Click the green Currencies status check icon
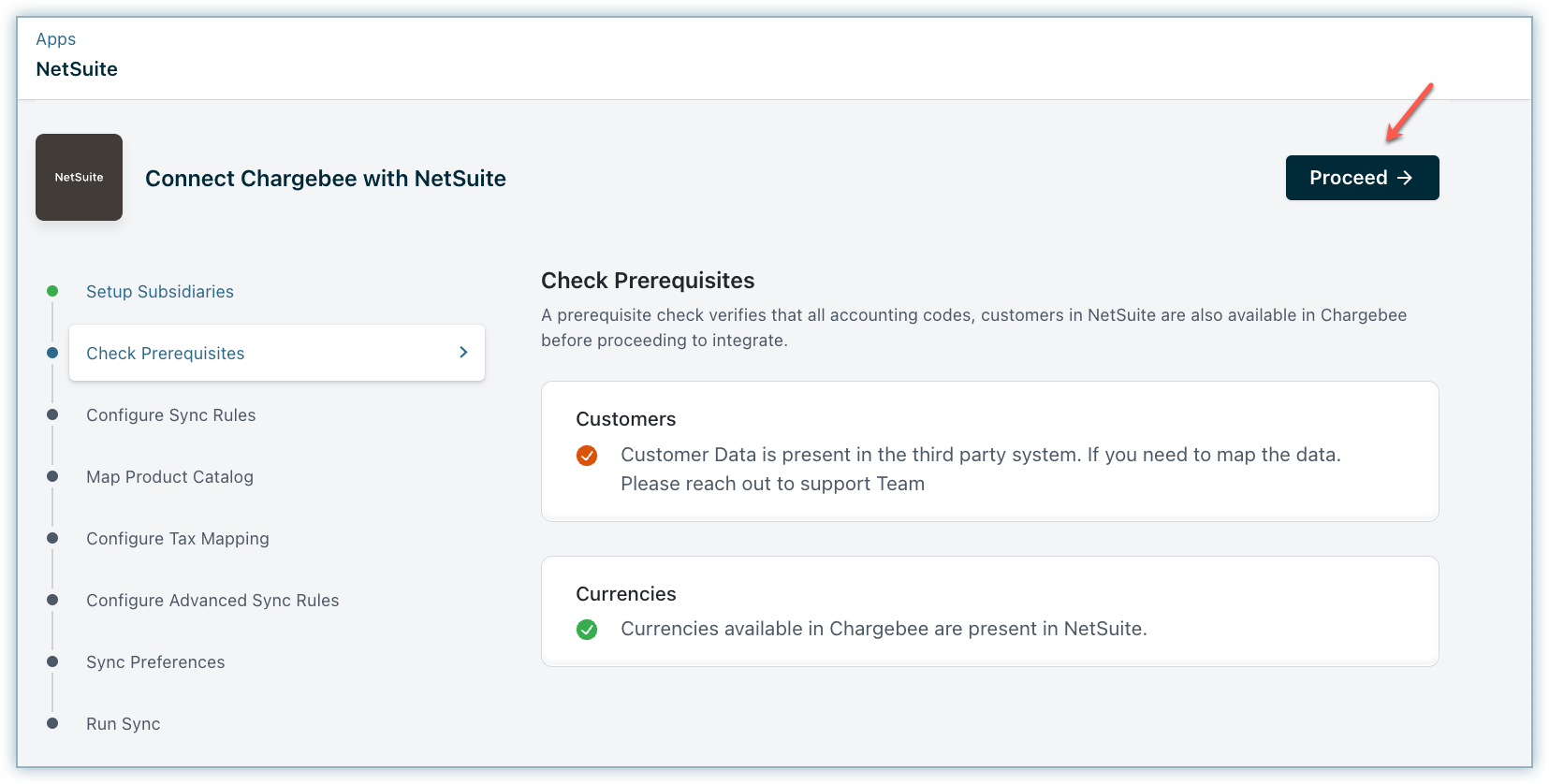Image resolution: width=1549 pixels, height=784 pixels. point(587,630)
